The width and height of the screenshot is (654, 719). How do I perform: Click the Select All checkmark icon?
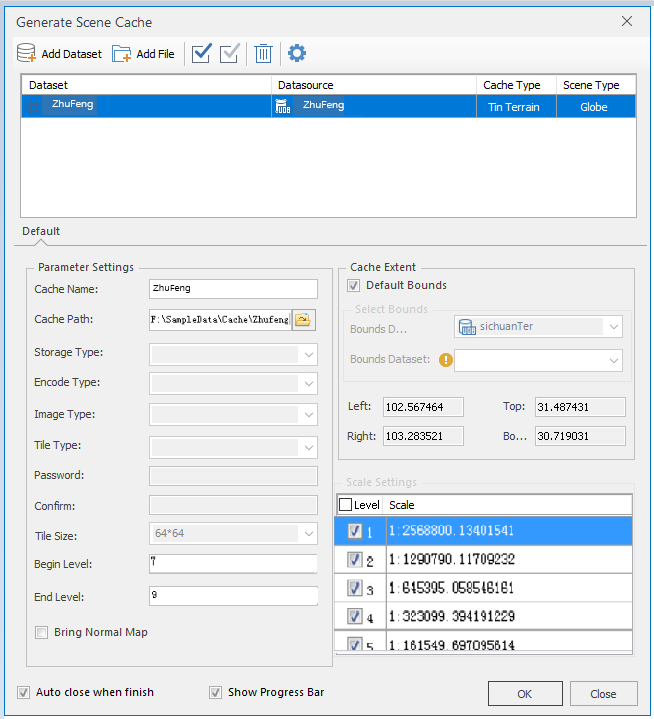tap(201, 53)
